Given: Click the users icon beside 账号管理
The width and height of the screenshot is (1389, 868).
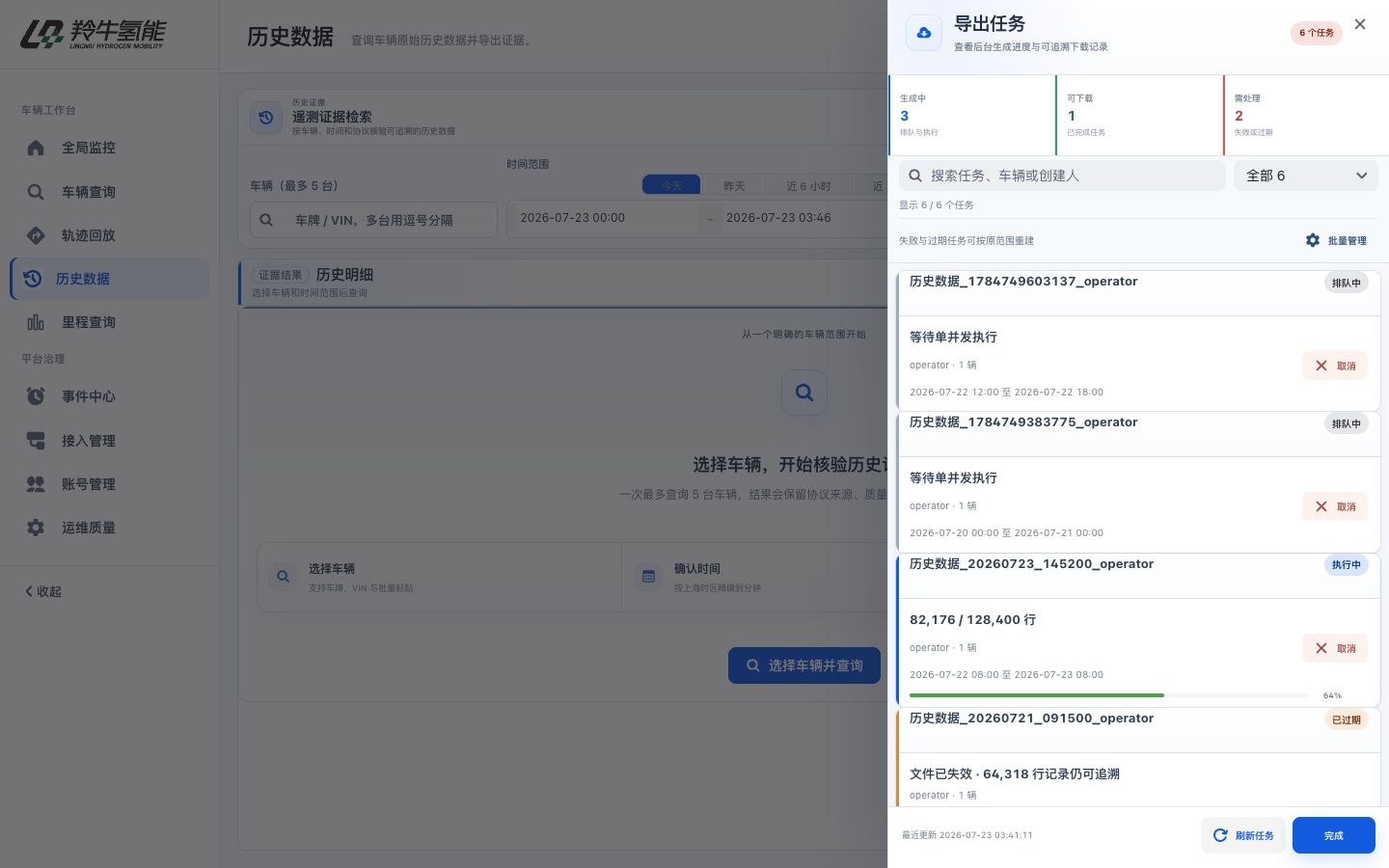Looking at the screenshot, I should point(36,484).
